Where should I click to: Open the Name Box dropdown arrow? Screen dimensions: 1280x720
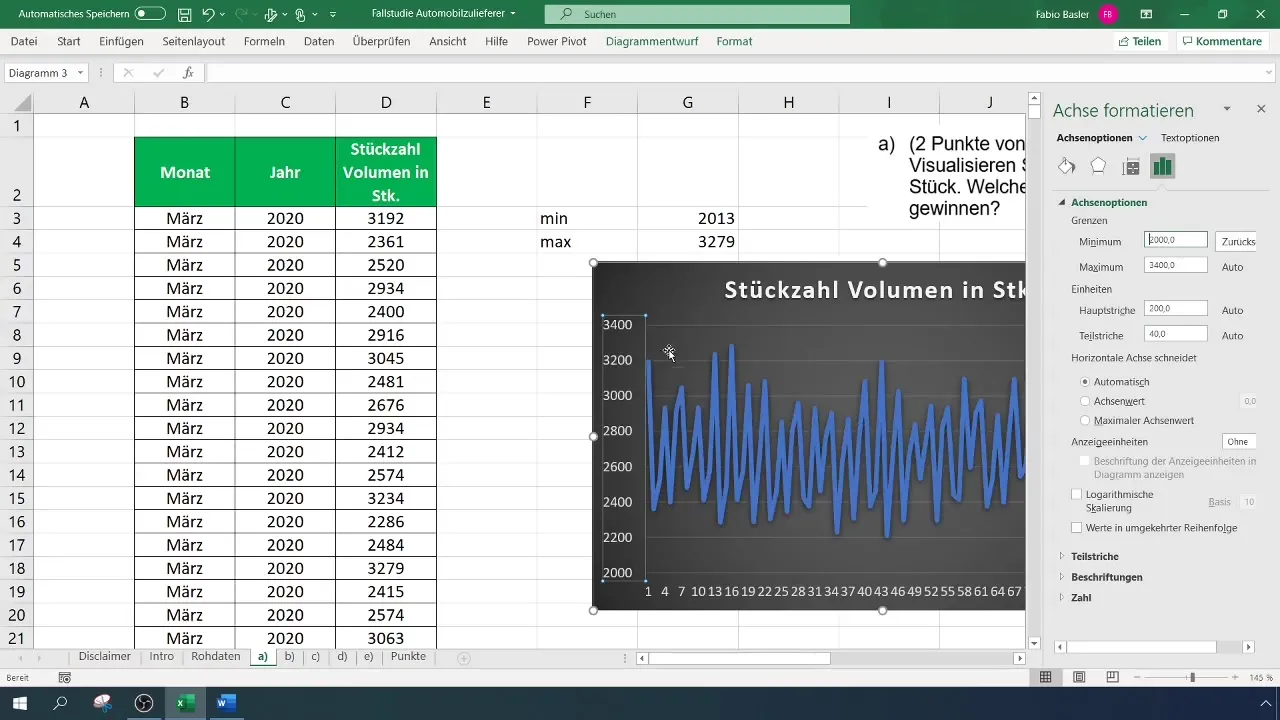80,73
